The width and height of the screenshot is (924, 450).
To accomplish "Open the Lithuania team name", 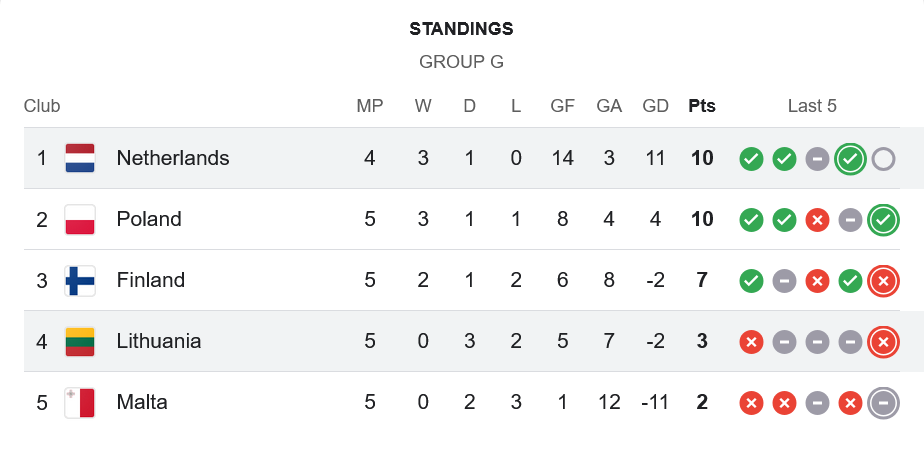I will [x=159, y=341].
